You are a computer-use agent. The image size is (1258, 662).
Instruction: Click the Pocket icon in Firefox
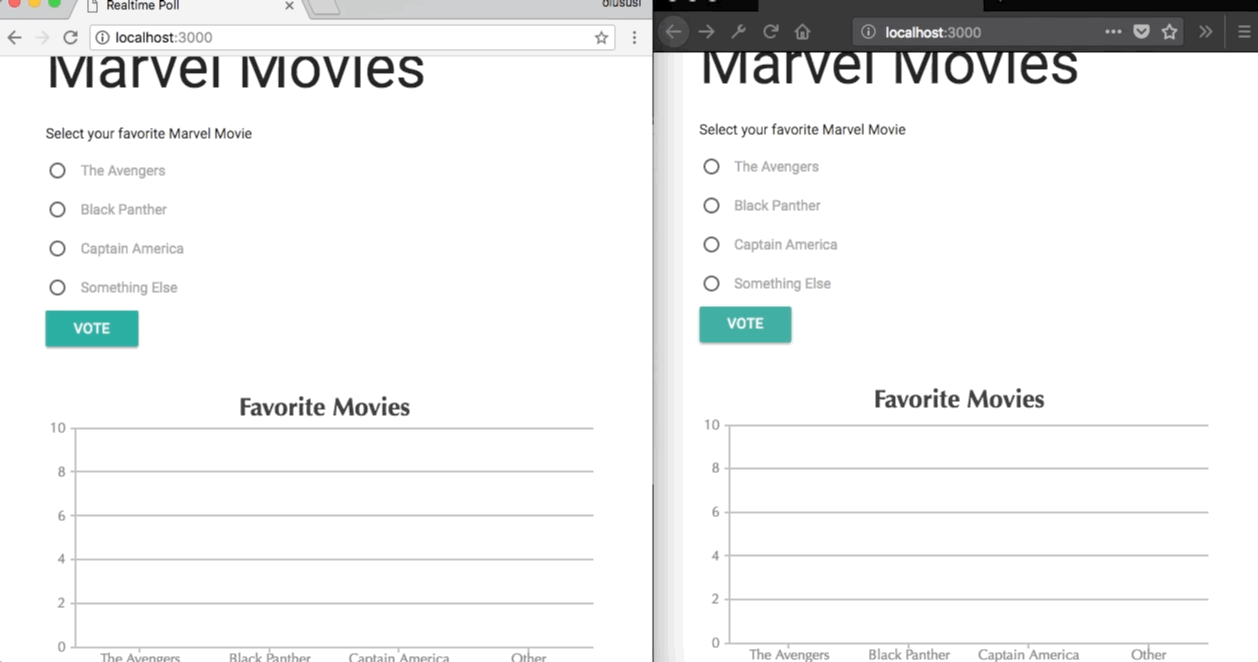1141,32
